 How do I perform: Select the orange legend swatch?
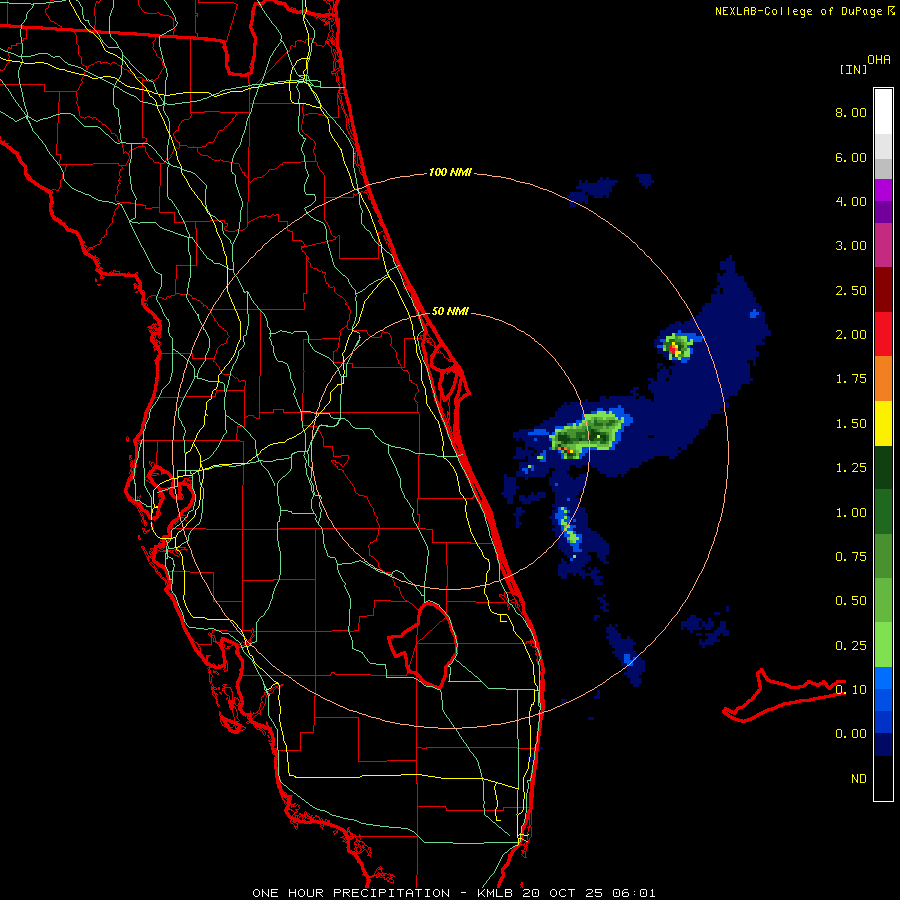pos(883,379)
